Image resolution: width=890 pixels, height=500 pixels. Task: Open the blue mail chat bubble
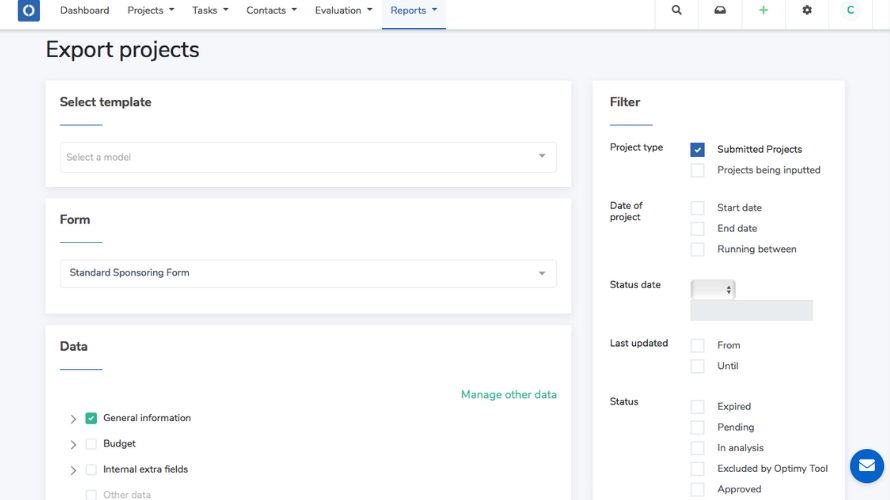click(x=867, y=466)
